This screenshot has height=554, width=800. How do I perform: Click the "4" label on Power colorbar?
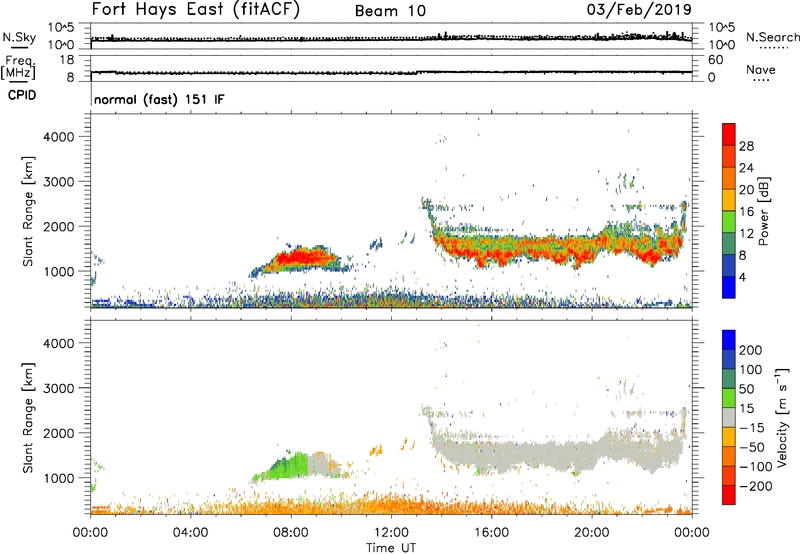coord(742,277)
